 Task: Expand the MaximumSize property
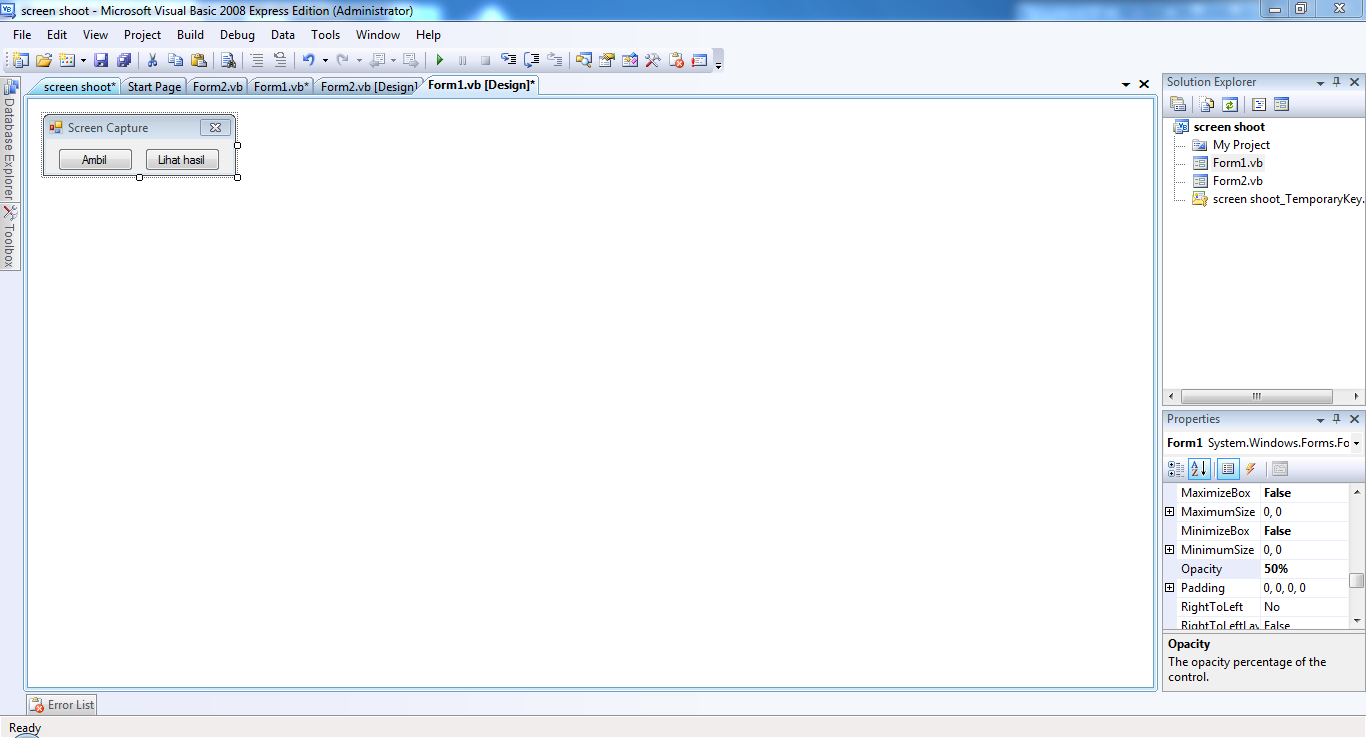(1170, 512)
